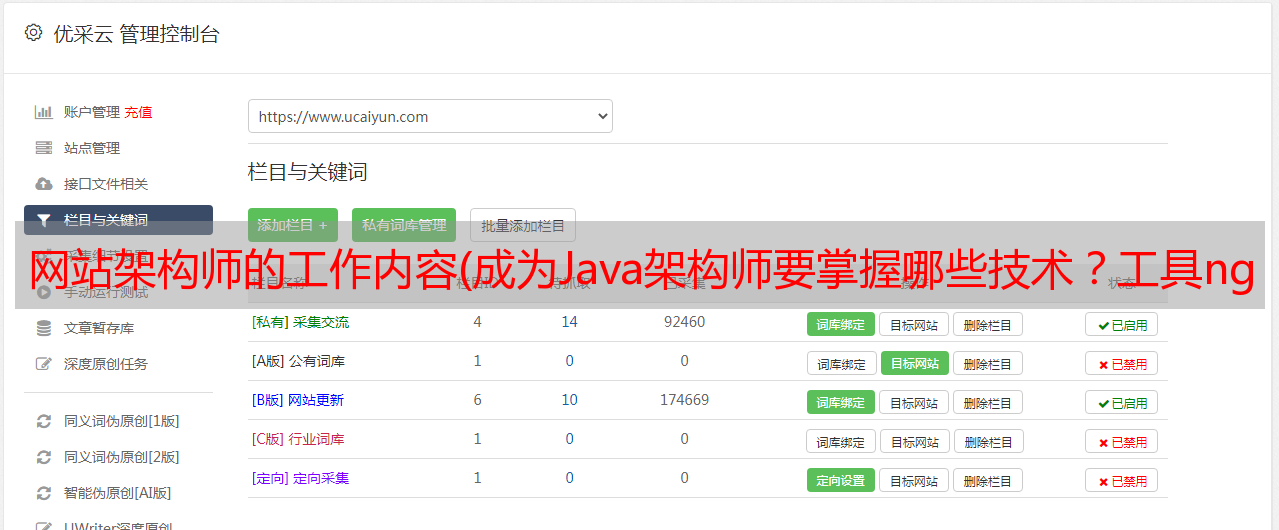The height and width of the screenshot is (530, 1279).
Task: Click the refresh icon for 智能伪原创[AI版]
Action: tap(43, 493)
